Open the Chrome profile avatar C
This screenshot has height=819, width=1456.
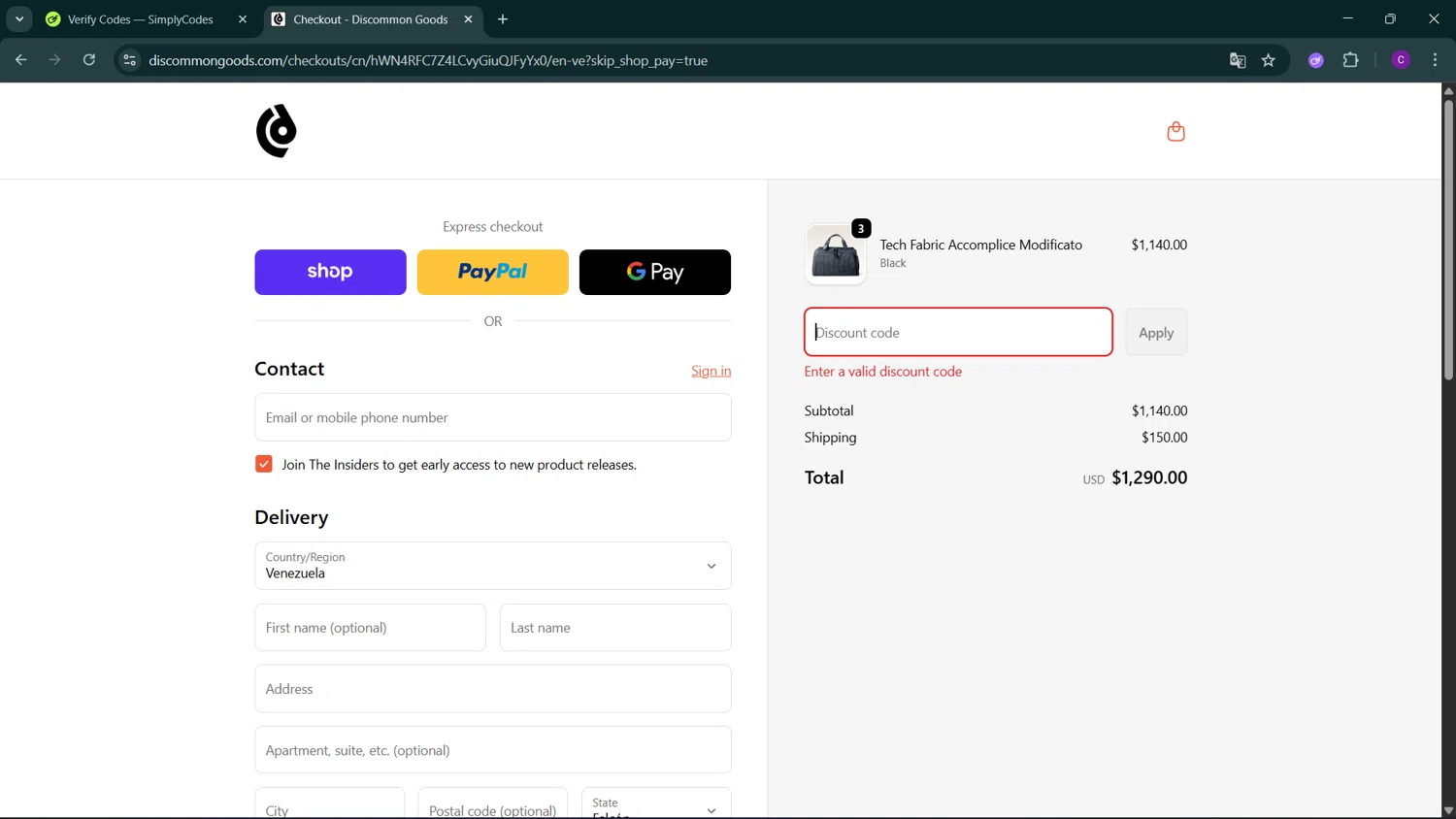point(1401,60)
